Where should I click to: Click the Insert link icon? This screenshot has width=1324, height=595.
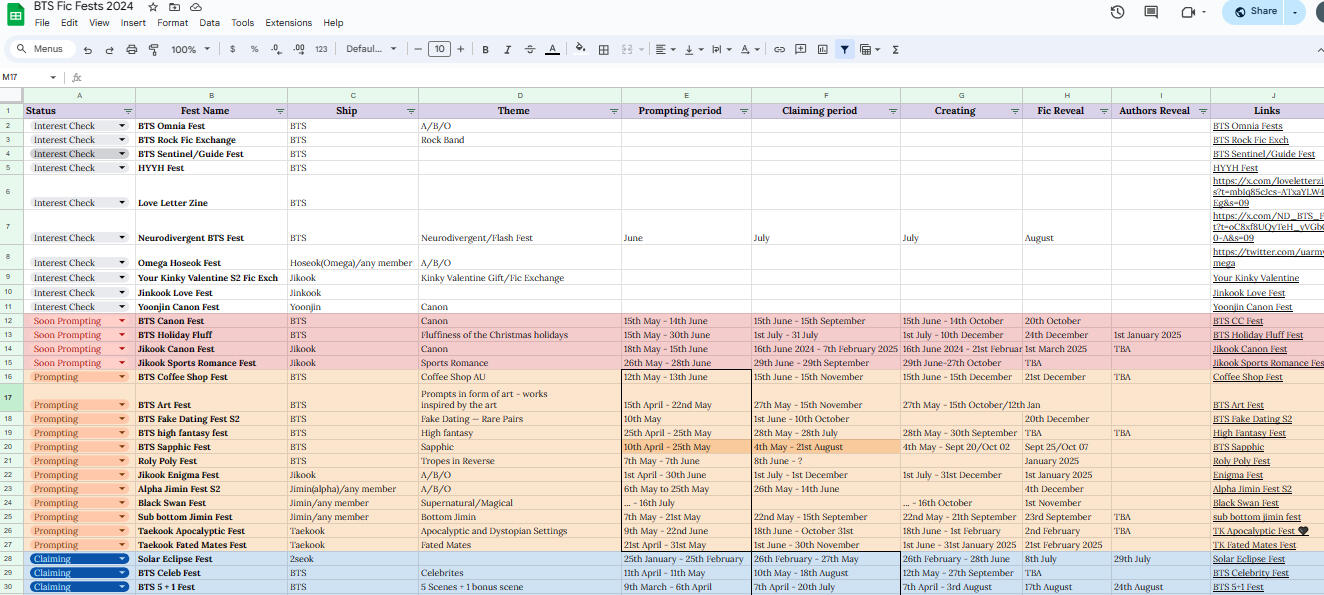tap(779, 49)
